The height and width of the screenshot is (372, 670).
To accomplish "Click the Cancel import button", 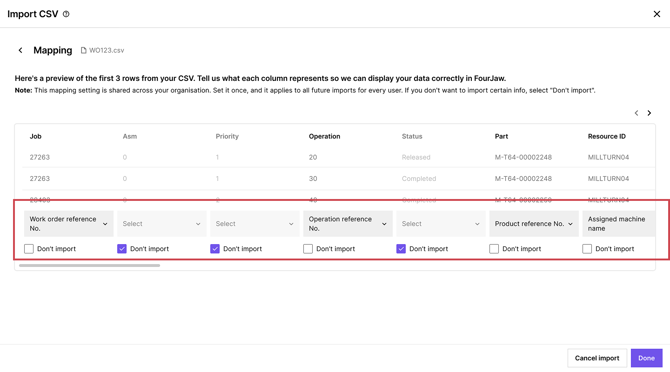I will [597, 358].
